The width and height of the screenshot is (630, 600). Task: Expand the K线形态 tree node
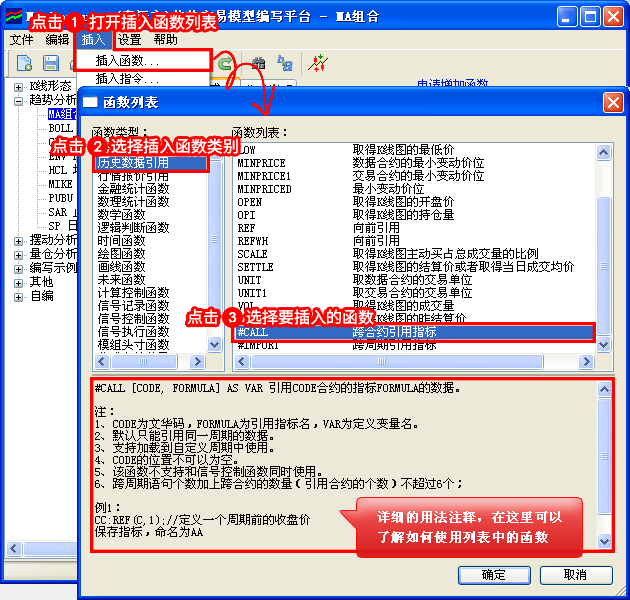point(19,86)
